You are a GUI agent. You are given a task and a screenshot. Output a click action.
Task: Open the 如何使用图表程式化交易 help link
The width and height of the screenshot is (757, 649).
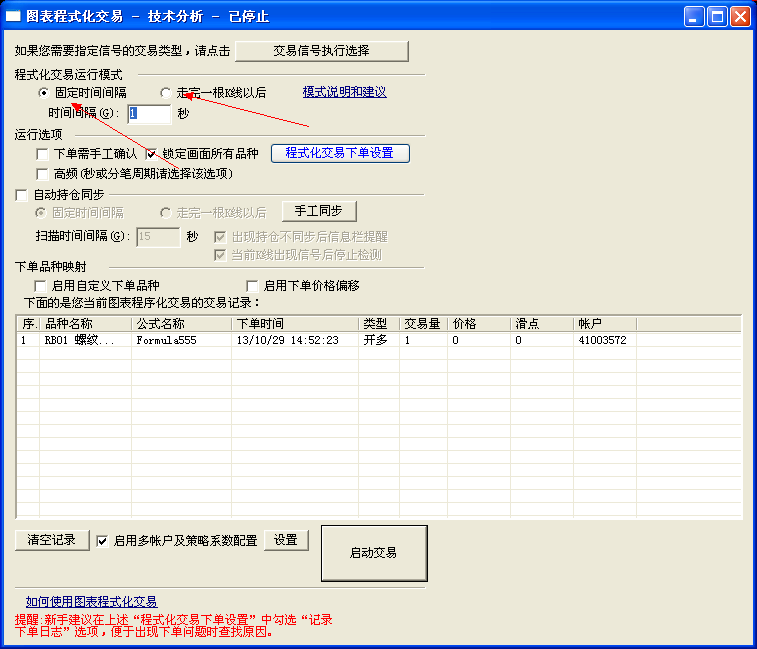(x=91, y=602)
